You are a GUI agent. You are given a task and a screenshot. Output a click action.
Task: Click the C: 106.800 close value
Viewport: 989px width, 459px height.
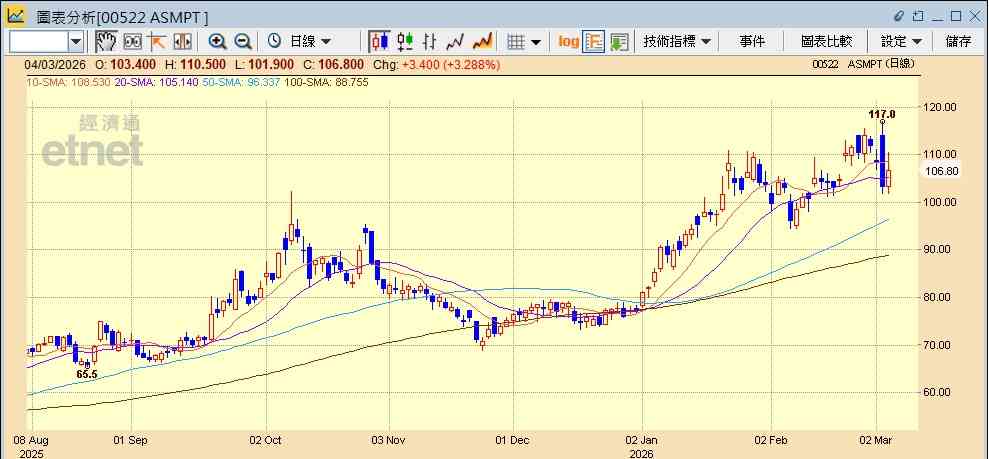point(333,64)
